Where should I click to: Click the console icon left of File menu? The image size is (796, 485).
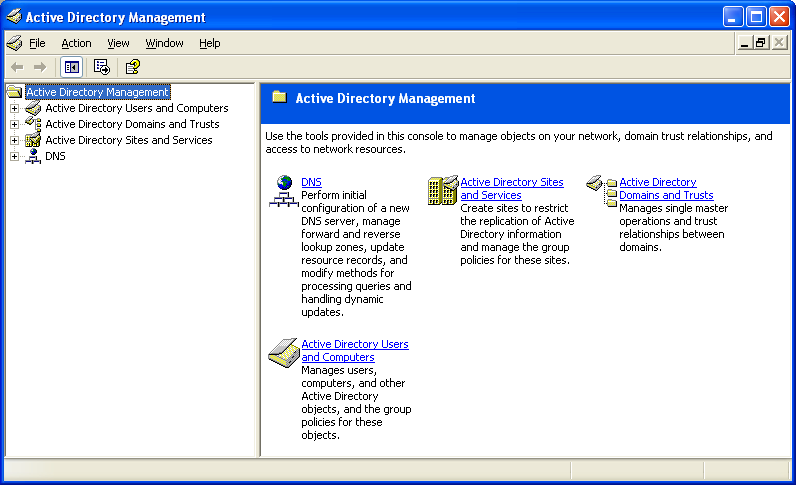tap(14, 43)
